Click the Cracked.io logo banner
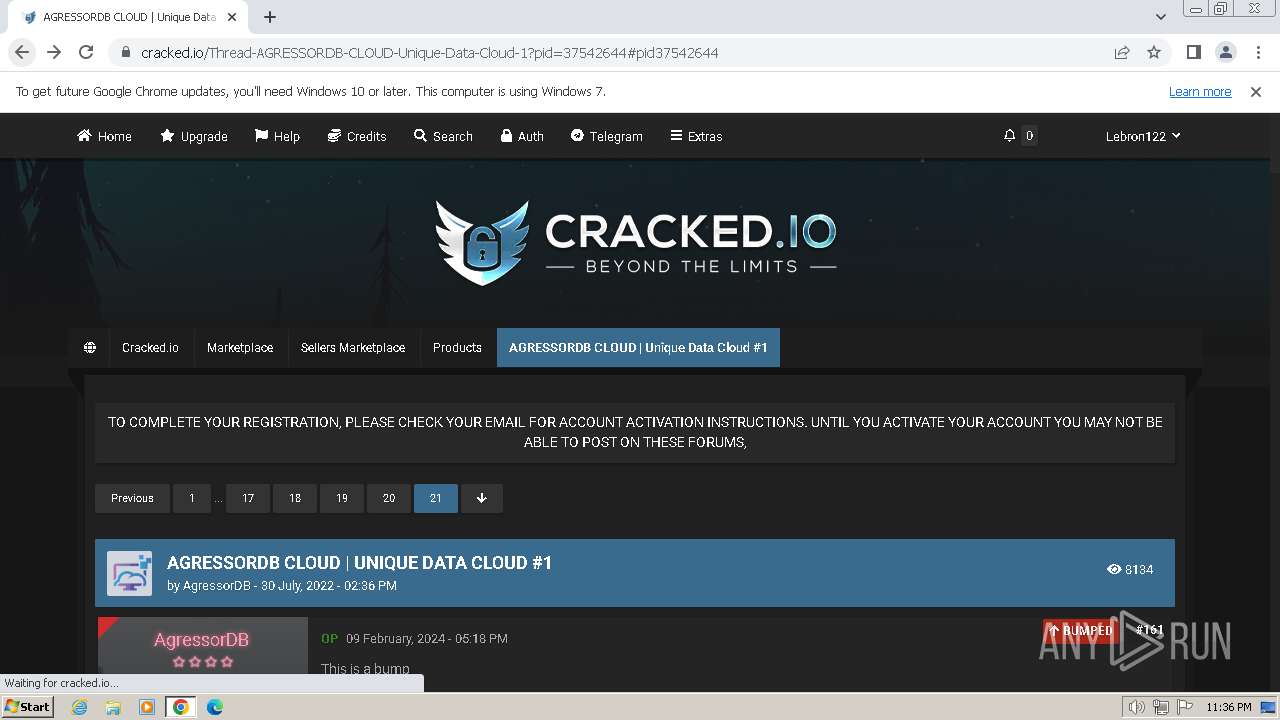Viewport: 1280px width, 720px height. (x=635, y=242)
